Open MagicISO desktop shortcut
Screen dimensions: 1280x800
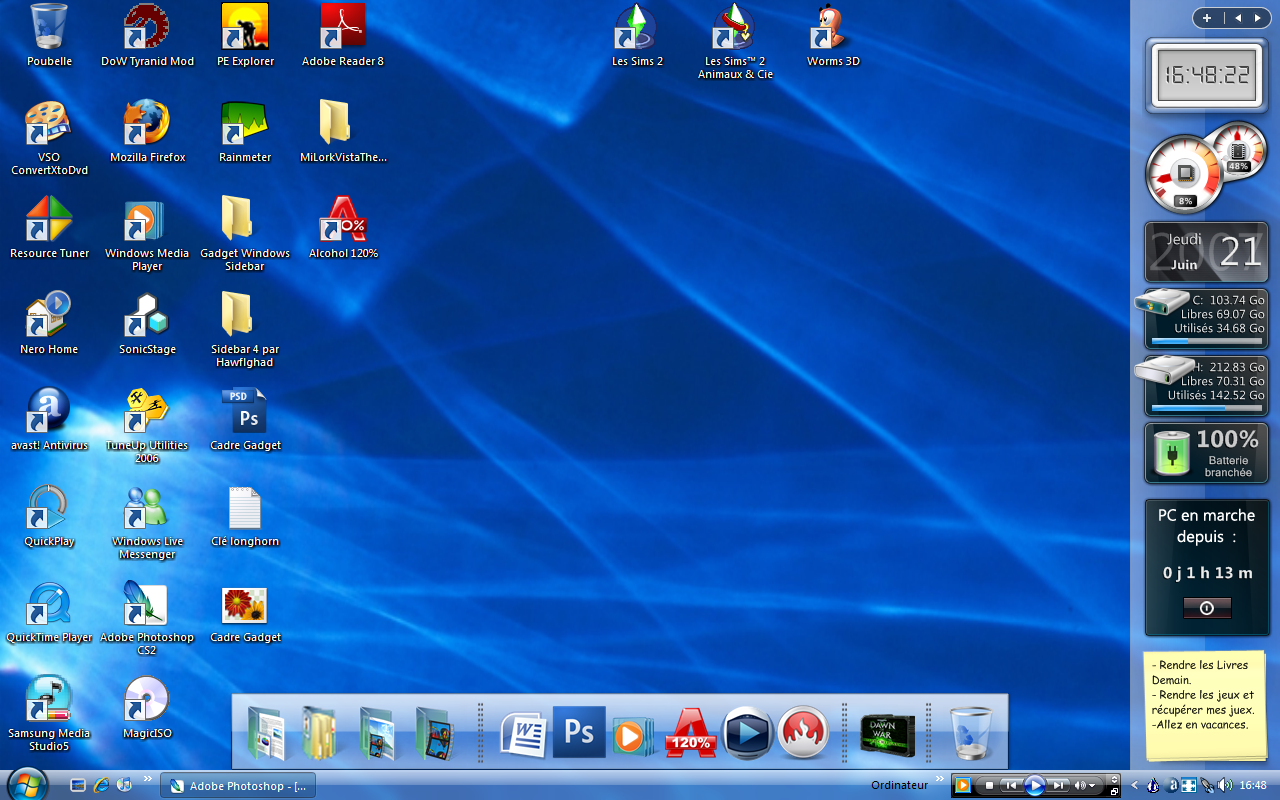point(147,706)
